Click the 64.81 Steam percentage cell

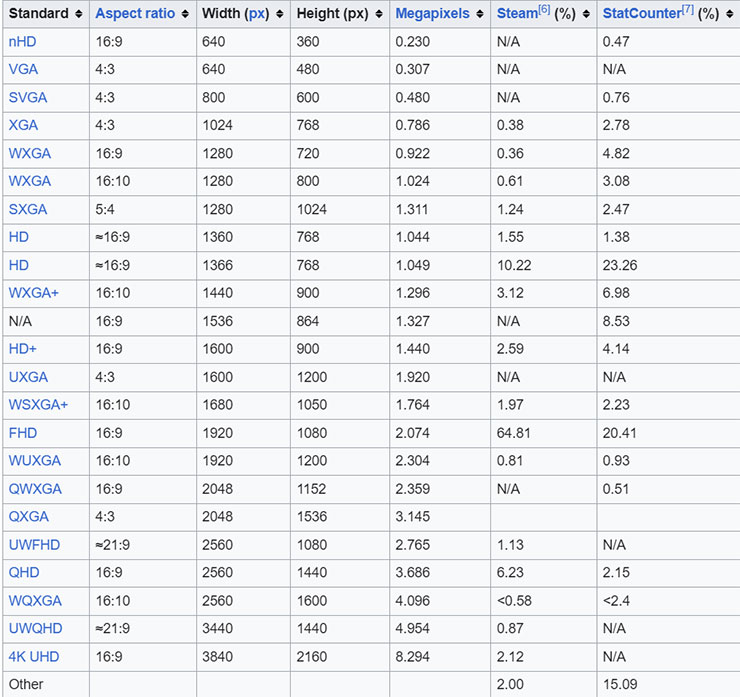(513, 433)
